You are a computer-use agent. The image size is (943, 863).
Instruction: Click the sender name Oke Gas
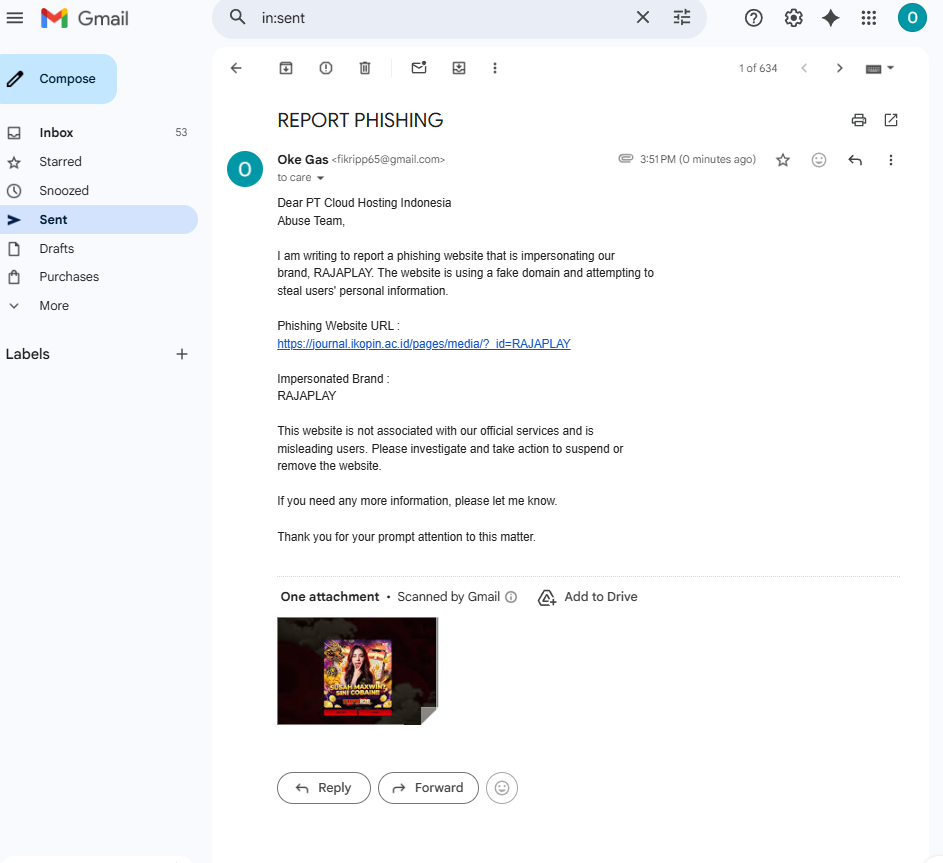[x=303, y=159]
